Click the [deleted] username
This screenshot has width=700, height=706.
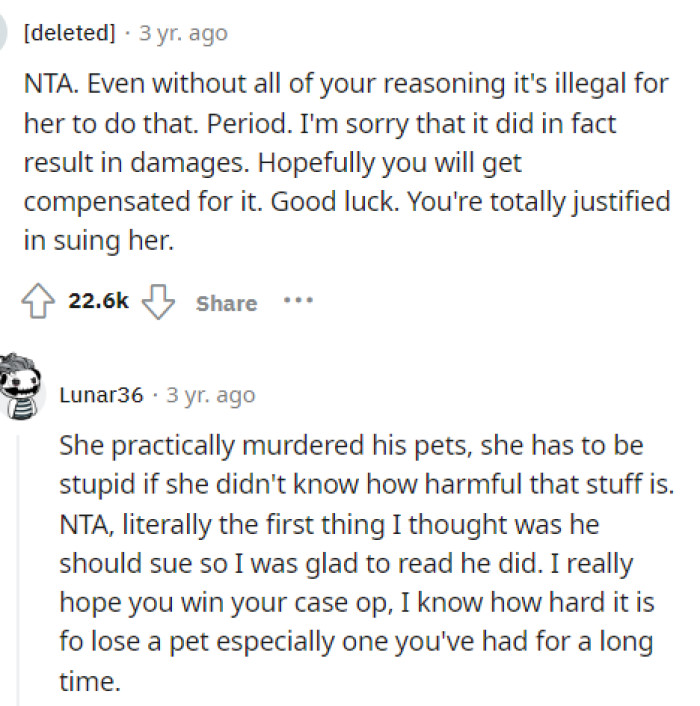(x=68, y=33)
